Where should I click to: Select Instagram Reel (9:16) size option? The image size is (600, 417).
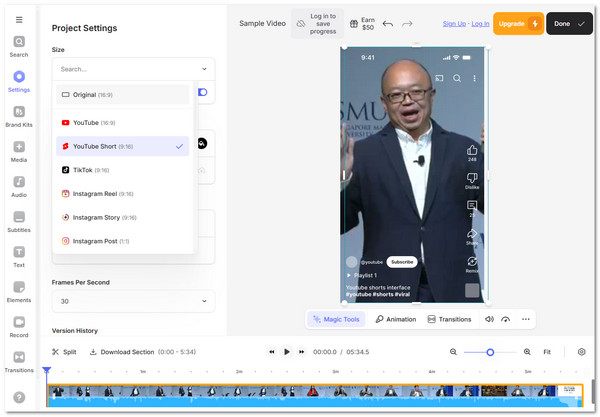coord(122,194)
